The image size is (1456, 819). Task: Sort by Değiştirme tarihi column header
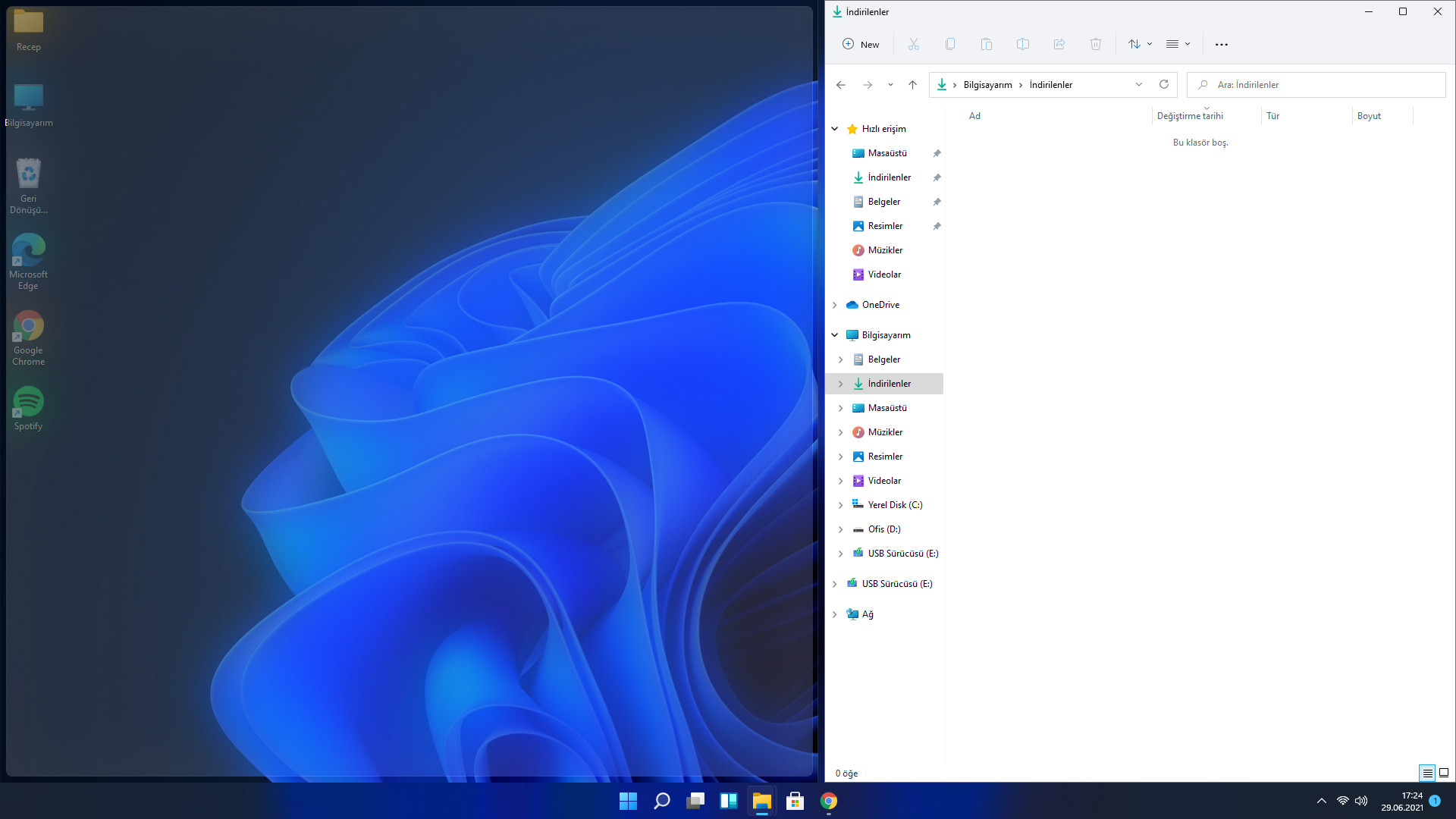(x=1190, y=116)
